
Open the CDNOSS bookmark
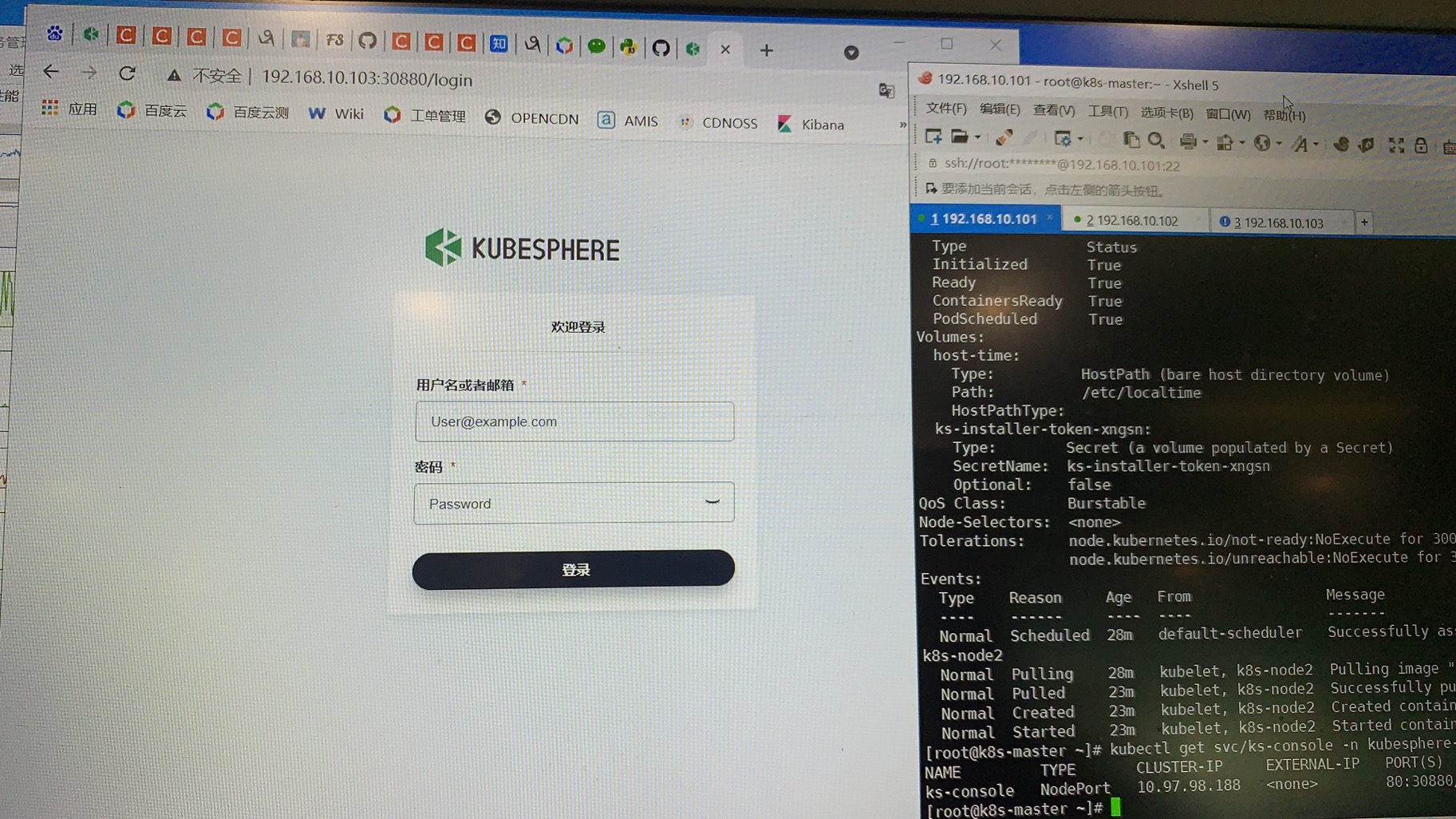tap(717, 122)
